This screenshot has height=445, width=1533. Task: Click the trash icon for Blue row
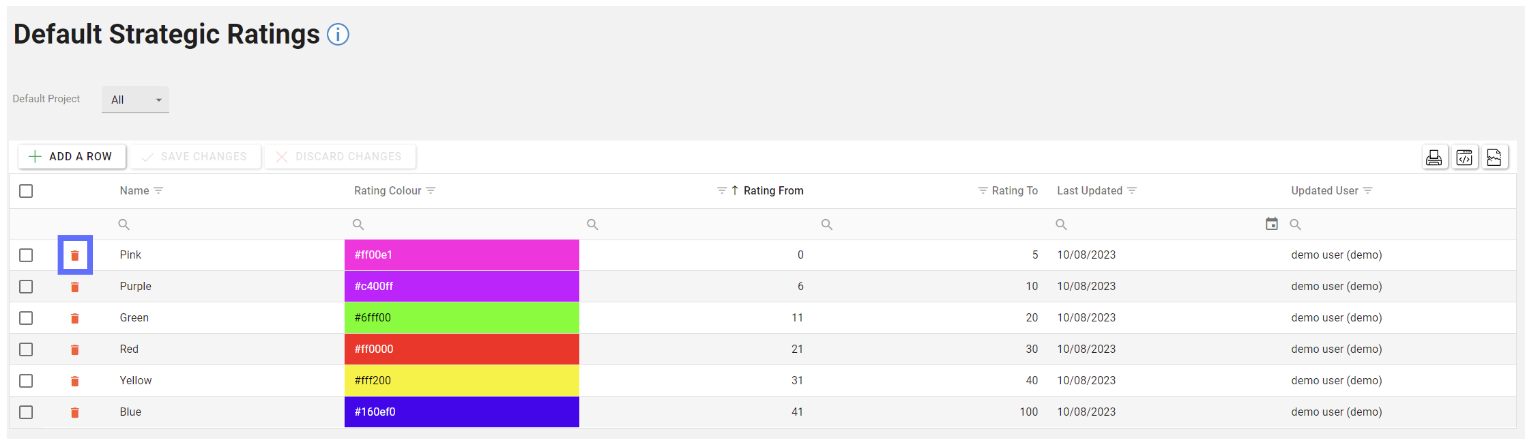click(x=74, y=412)
